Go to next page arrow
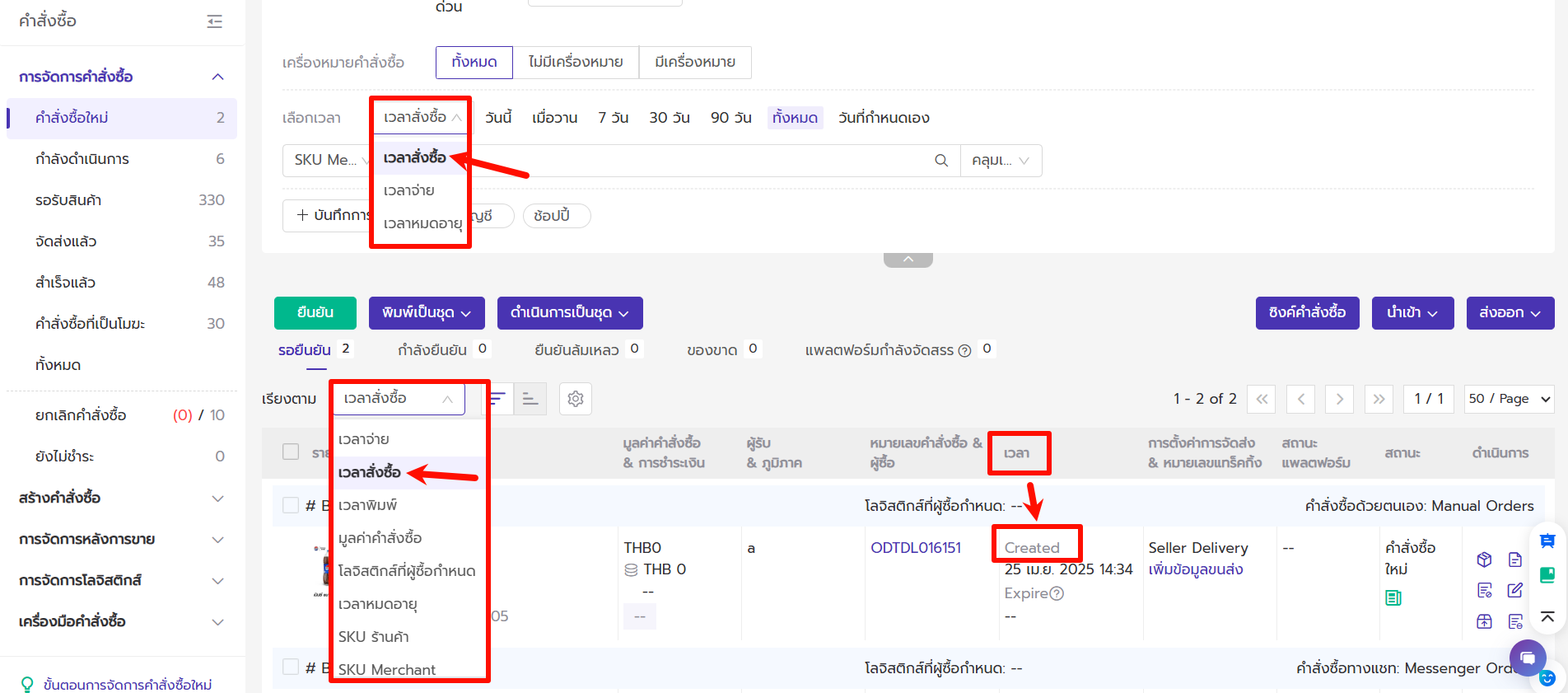Image resolution: width=1568 pixels, height=693 pixels. (1340, 399)
